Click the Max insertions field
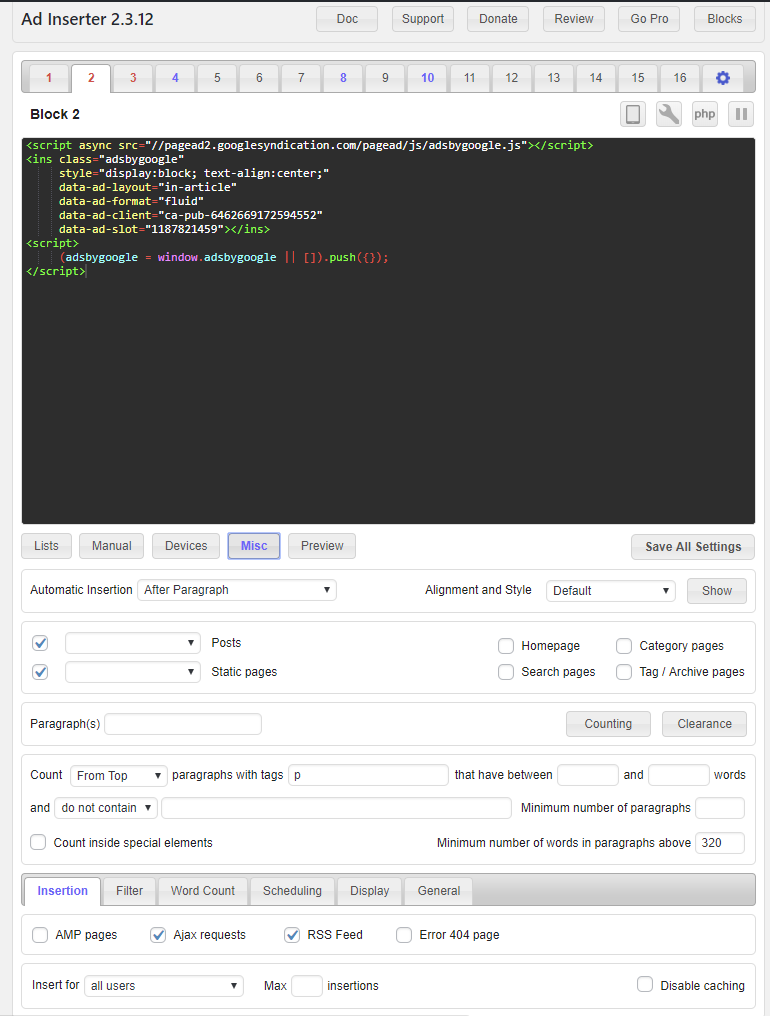770x1016 pixels. coord(307,986)
